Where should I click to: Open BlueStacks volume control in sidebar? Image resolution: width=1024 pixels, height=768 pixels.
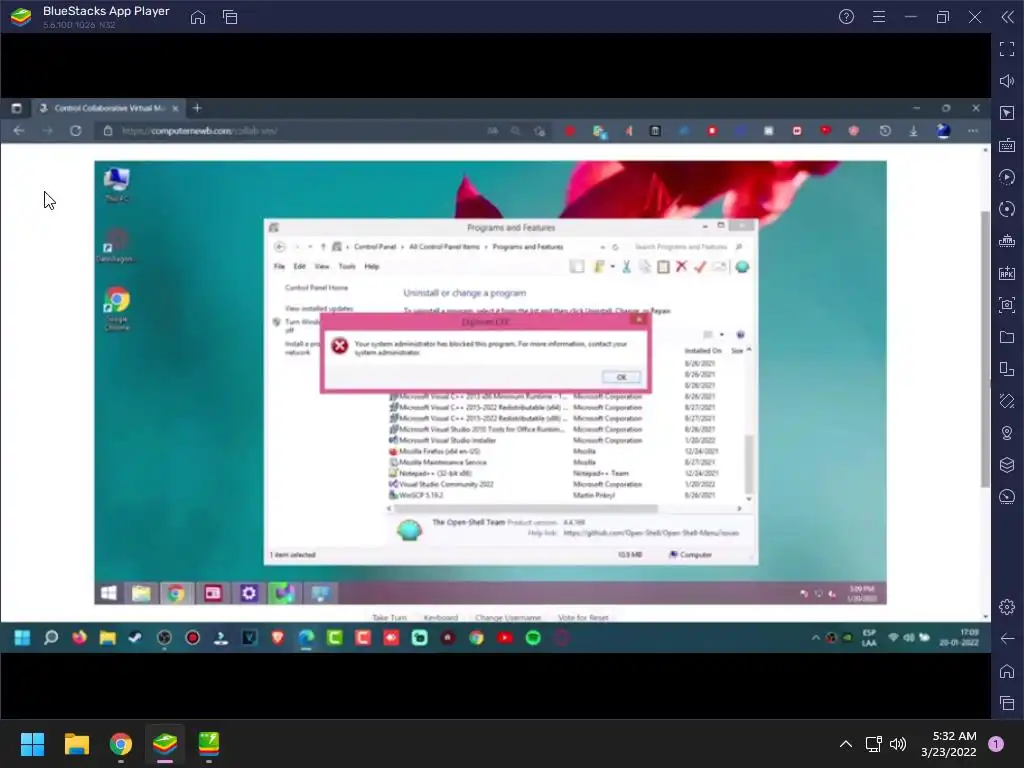1006,81
